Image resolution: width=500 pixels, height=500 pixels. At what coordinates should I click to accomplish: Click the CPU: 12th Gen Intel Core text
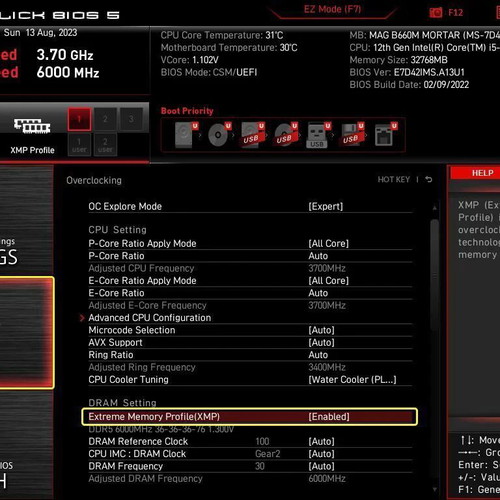tap(425, 48)
